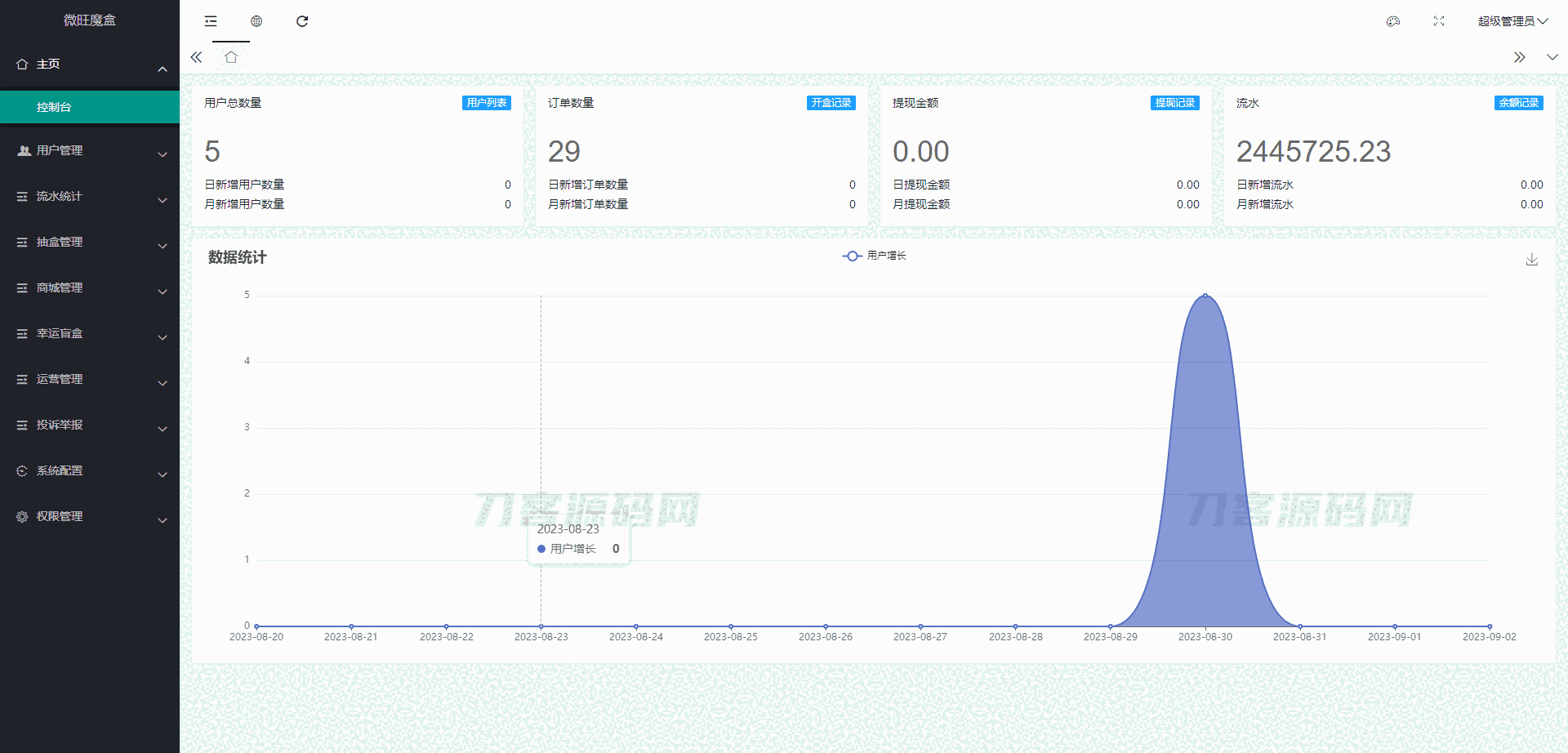Select 控制台 in the sidebar

[x=90, y=107]
